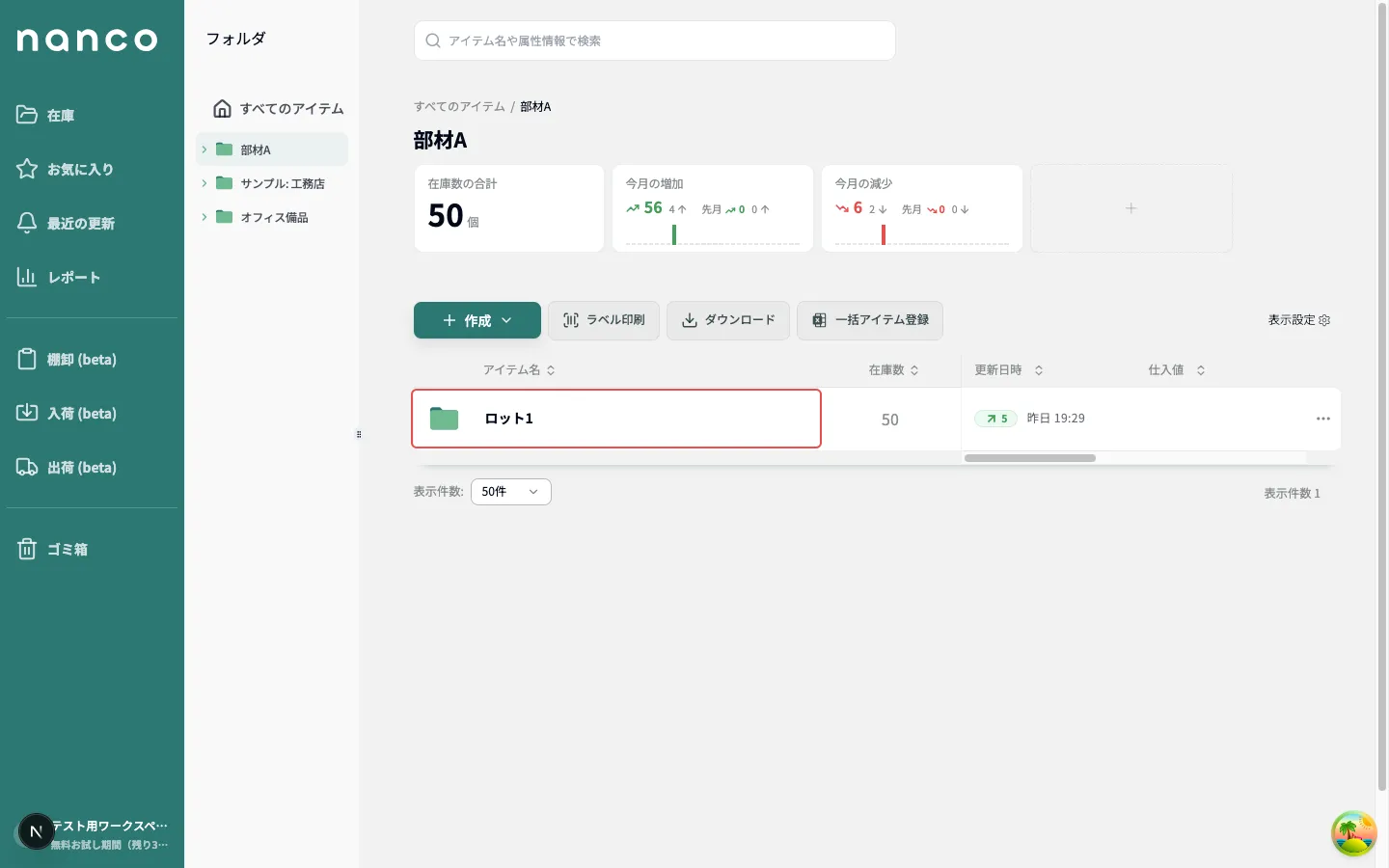Sort by 更新日時 column
1389x868 pixels.
(x=1009, y=370)
